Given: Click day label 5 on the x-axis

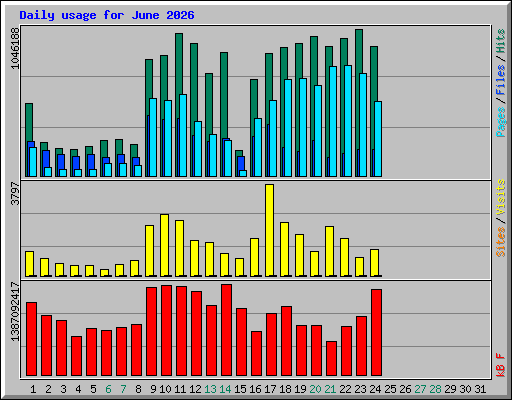Looking at the screenshot, I should 93,389.
